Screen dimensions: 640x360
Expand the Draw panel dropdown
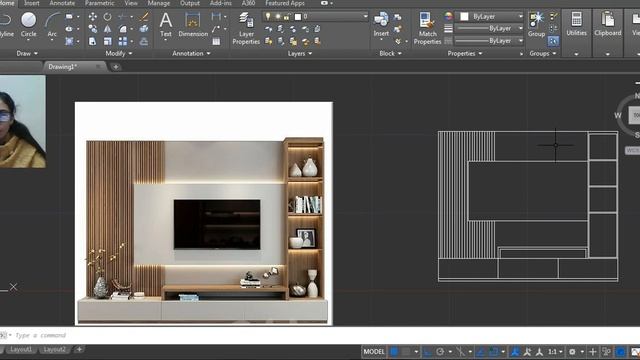pos(27,53)
